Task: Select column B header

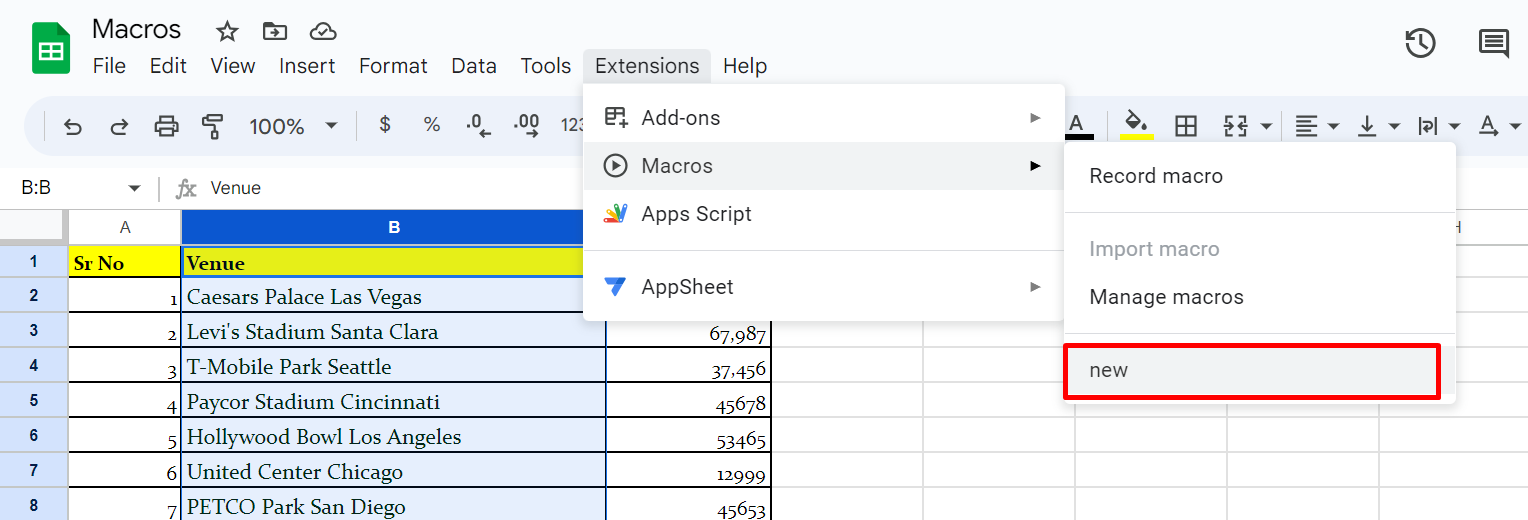Action: (x=394, y=227)
